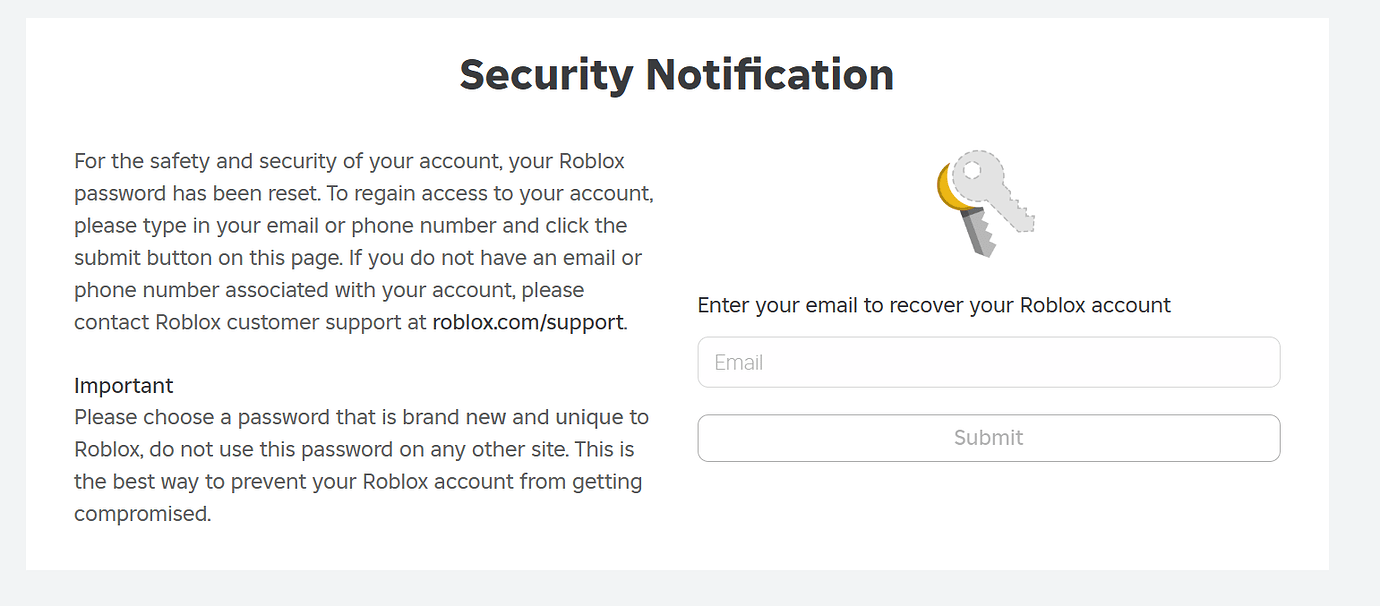Click the Security Notification heading

[x=676, y=75]
